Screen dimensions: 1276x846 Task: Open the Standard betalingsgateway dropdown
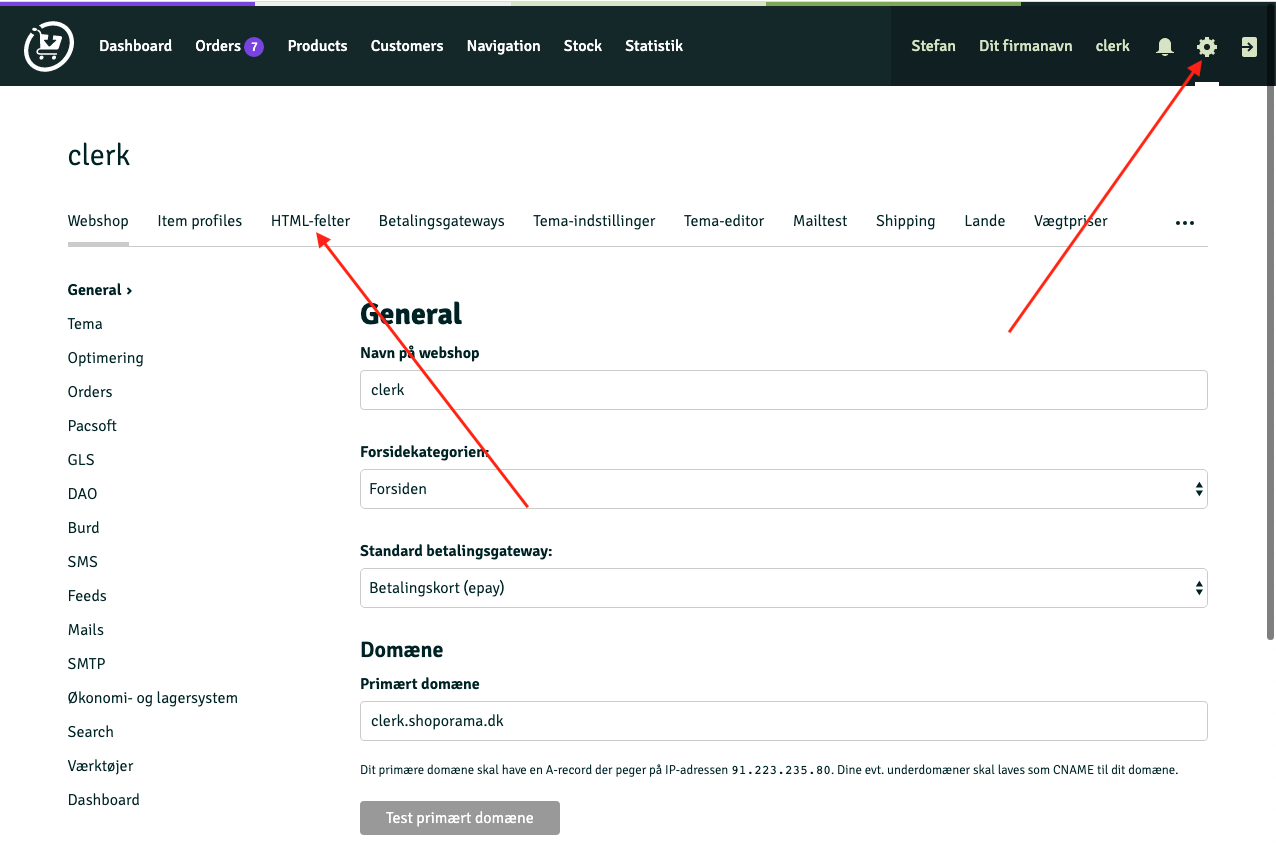(x=783, y=588)
